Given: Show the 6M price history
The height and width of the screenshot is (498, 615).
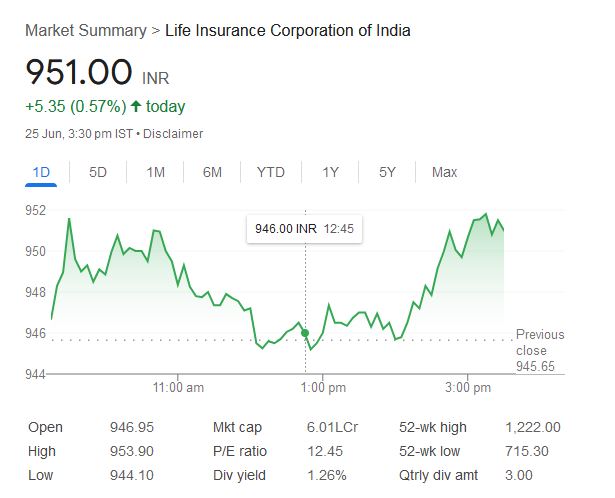Looking at the screenshot, I should pos(212,172).
